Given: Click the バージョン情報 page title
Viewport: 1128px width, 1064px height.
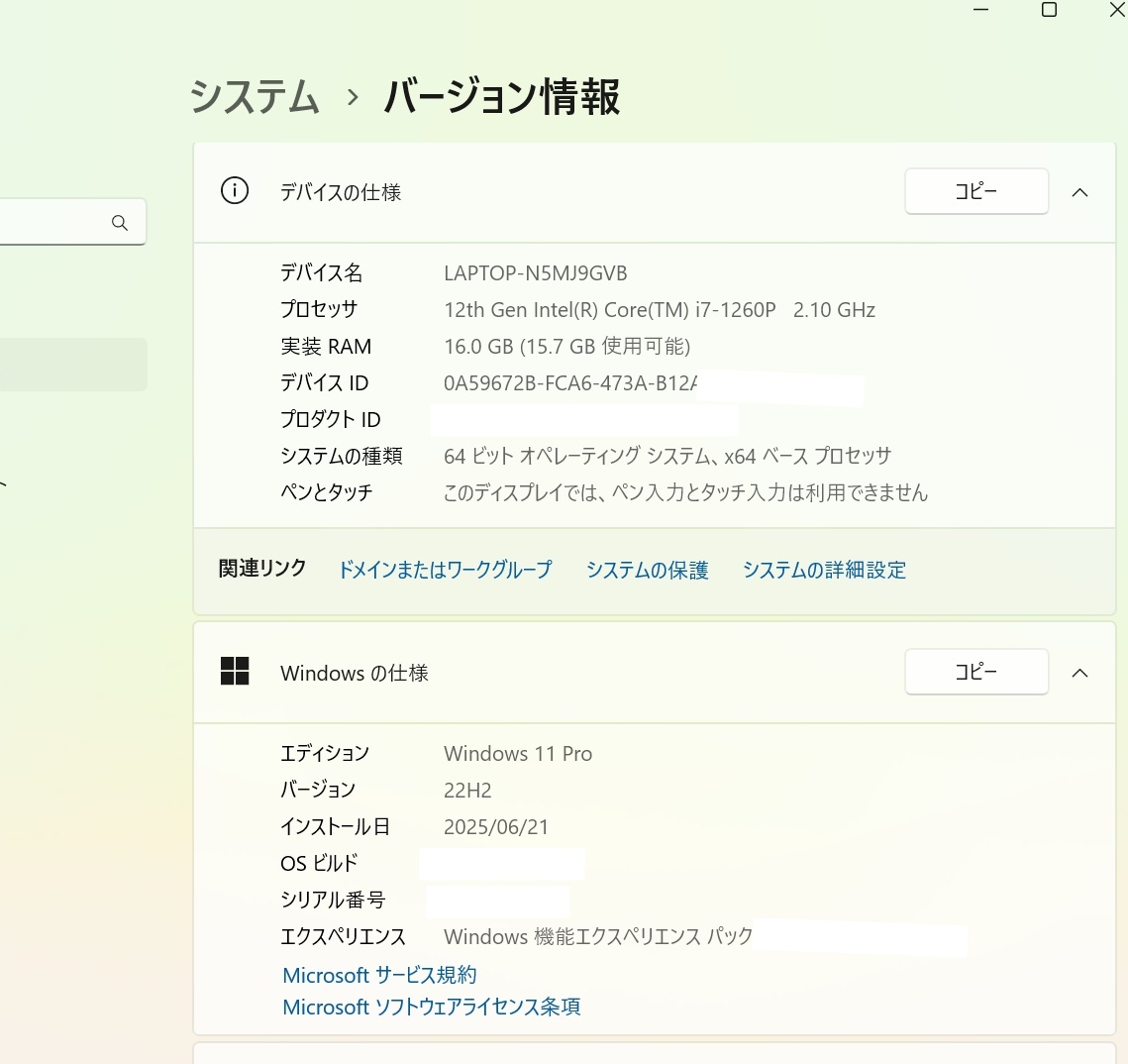Looking at the screenshot, I should (x=501, y=96).
